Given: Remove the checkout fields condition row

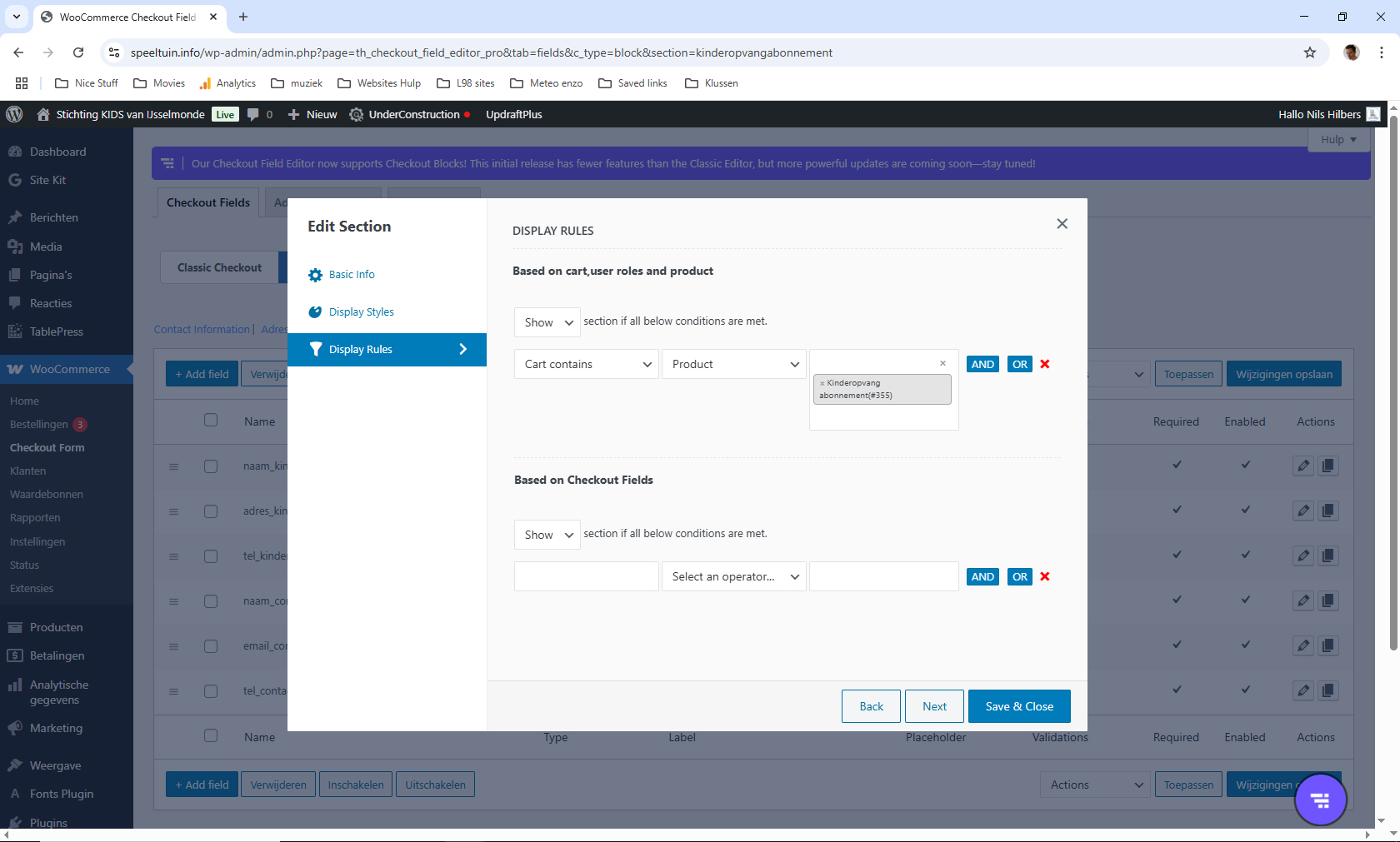Looking at the screenshot, I should click(x=1045, y=576).
